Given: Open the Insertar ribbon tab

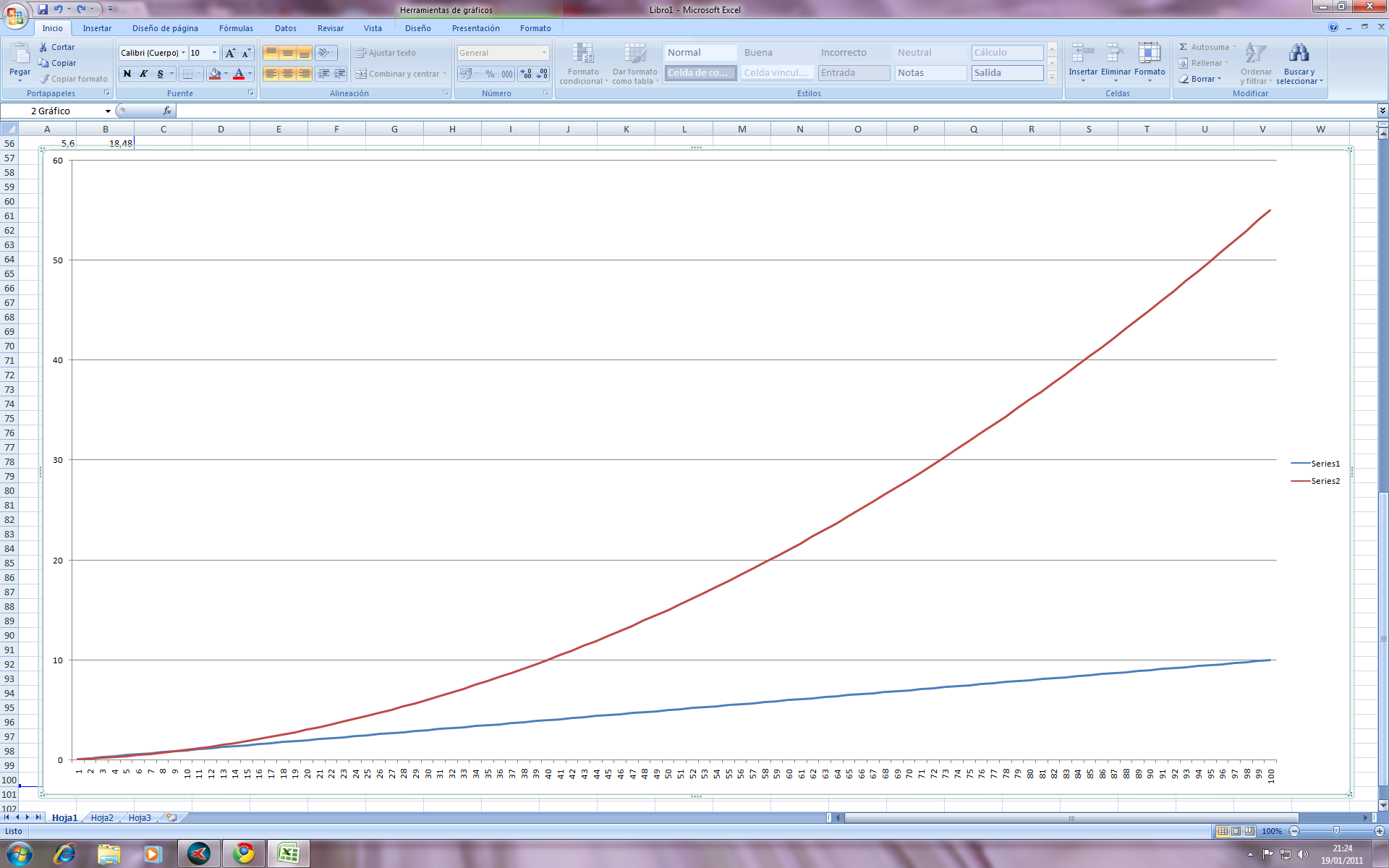Looking at the screenshot, I should tap(97, 28).
